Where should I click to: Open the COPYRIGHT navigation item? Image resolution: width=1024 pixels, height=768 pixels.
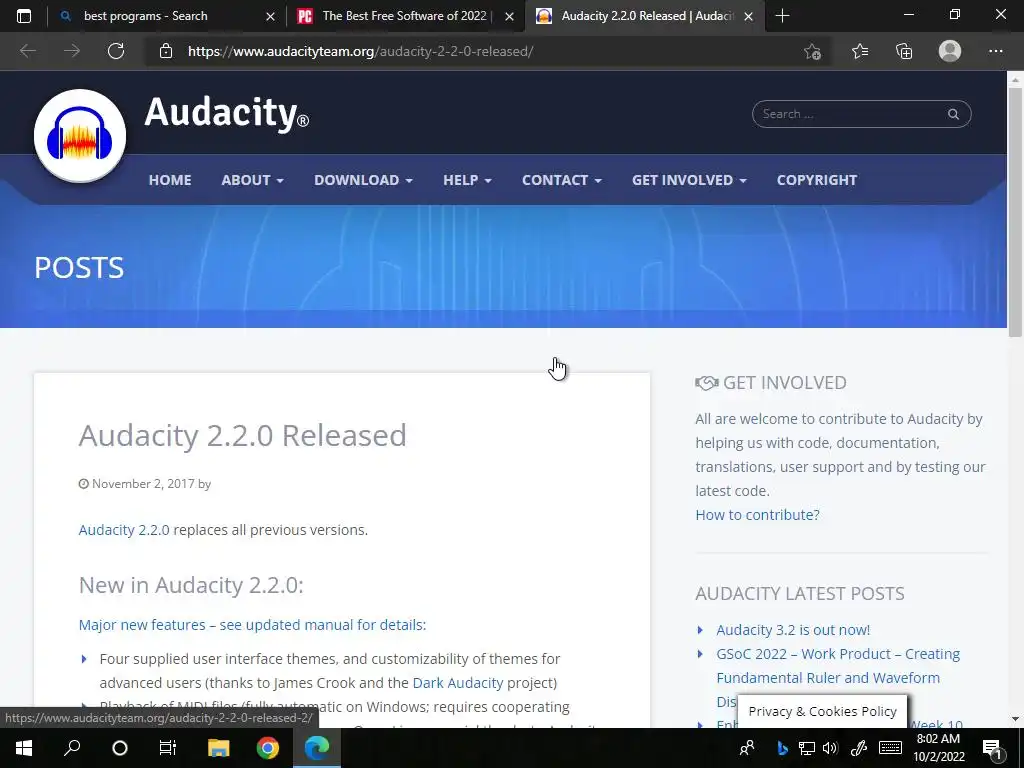[816, 180]
